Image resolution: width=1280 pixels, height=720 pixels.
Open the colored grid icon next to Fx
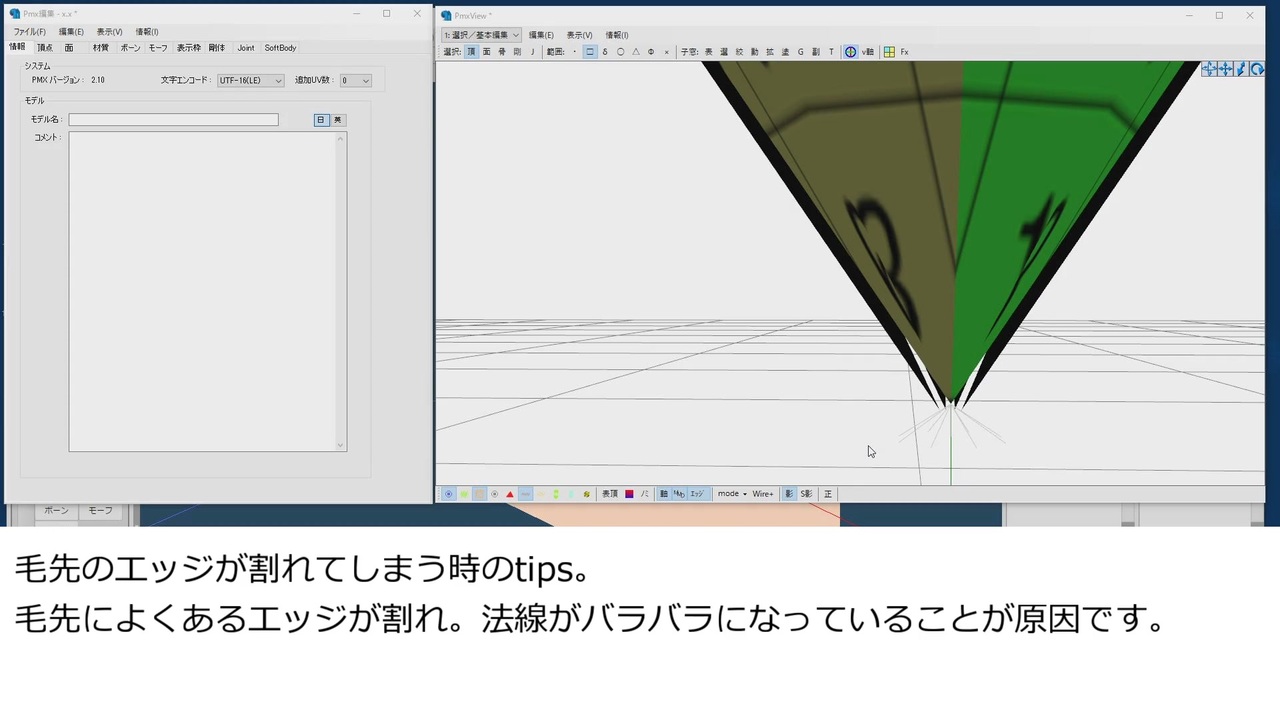point(889,52)
